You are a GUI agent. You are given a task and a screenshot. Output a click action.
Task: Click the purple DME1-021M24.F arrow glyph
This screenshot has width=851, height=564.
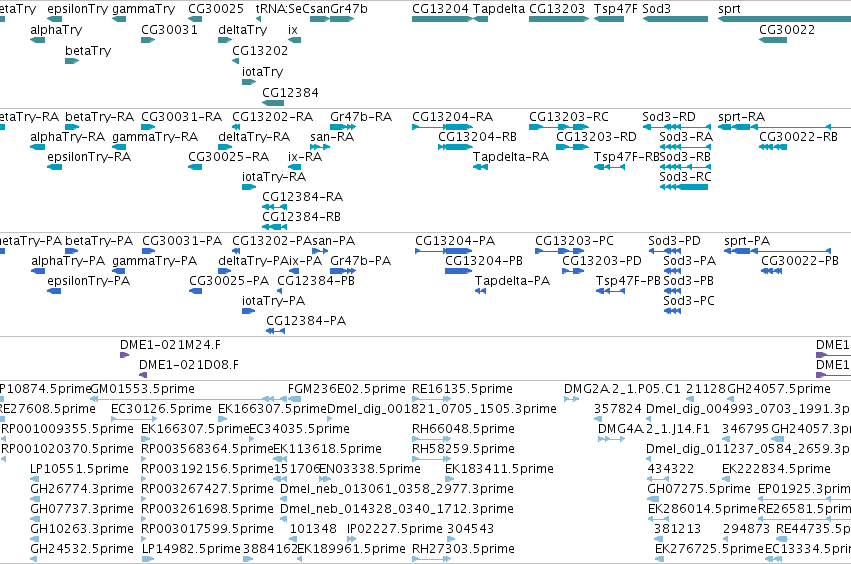124,355
